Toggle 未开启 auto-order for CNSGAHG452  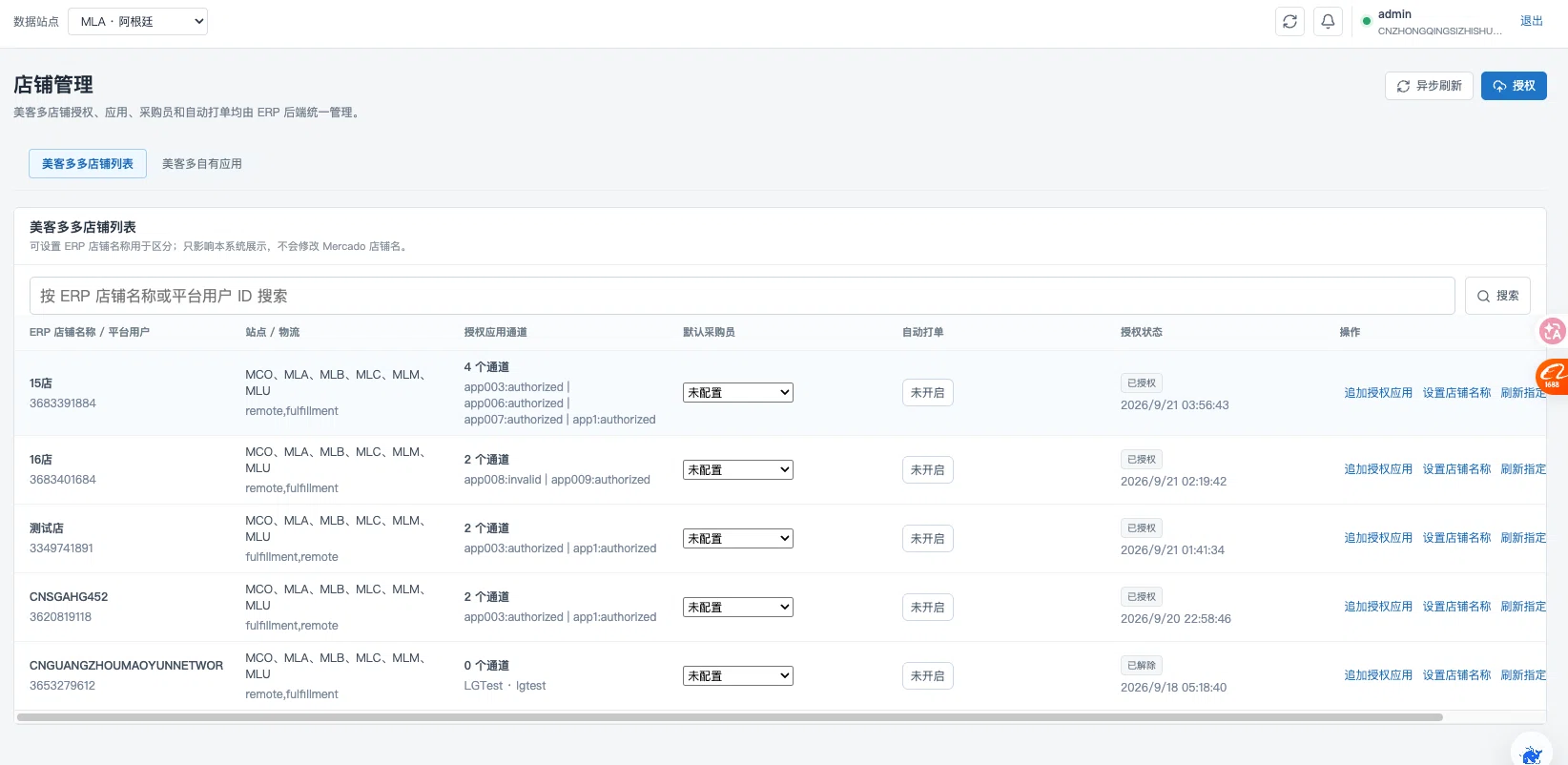point(927,608)
